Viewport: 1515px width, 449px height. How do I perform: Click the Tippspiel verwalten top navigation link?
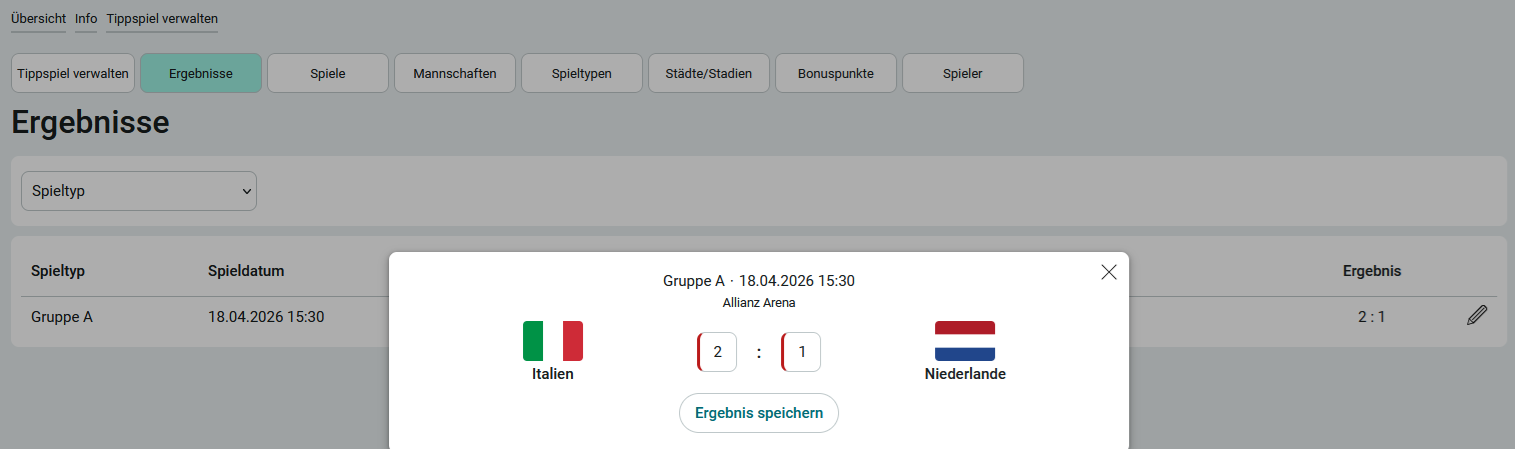(x=162, y=19)
